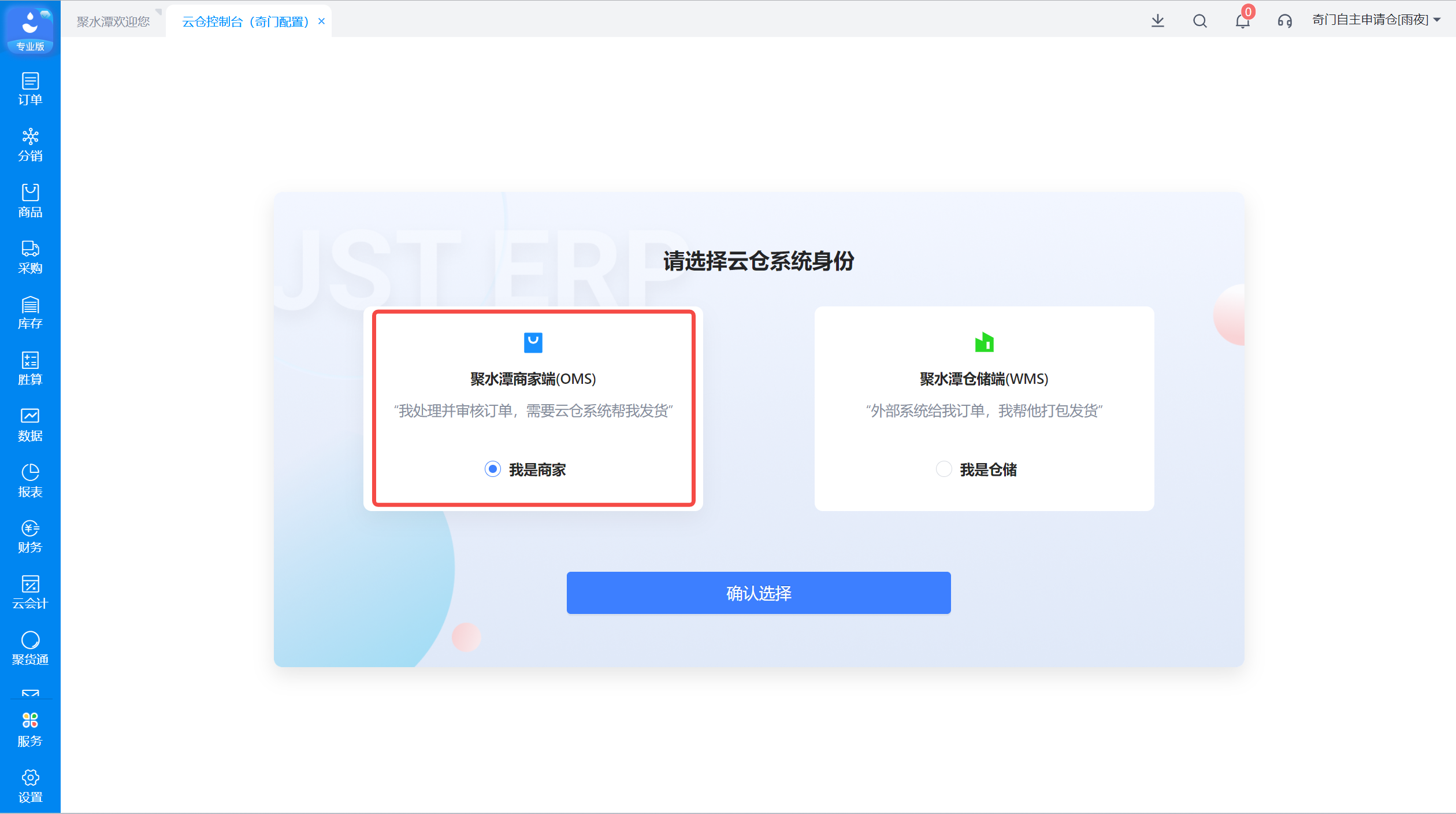Open the customer service headset icon
Screen dimensions: 1456x814
[x=1285, y=21]
